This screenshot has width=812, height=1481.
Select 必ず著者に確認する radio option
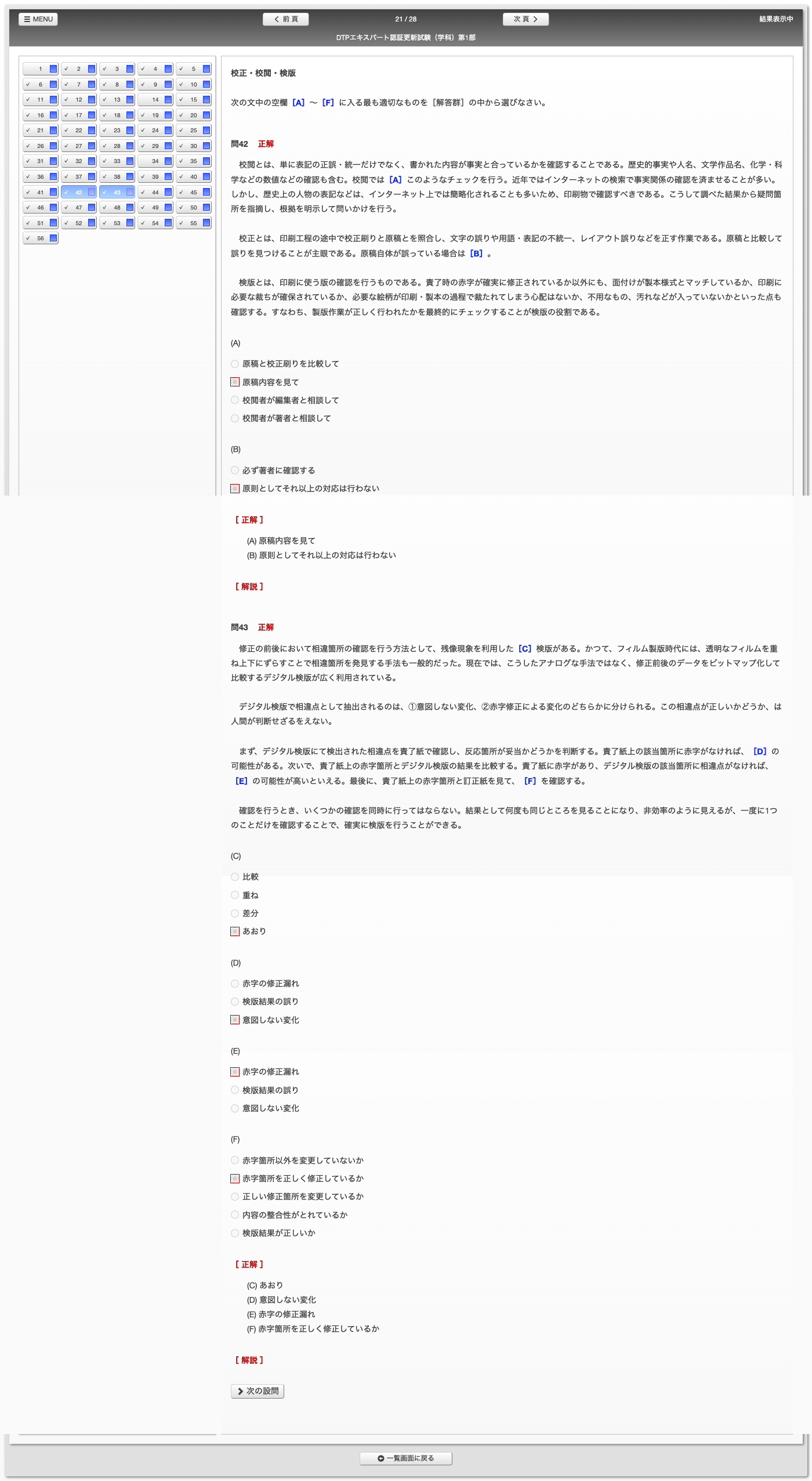pos(235,471)
